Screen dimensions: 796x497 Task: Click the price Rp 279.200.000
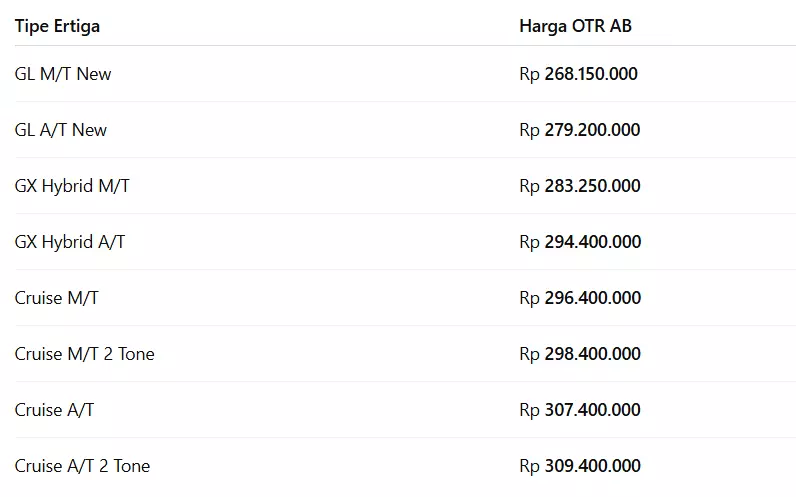point(579,130)
